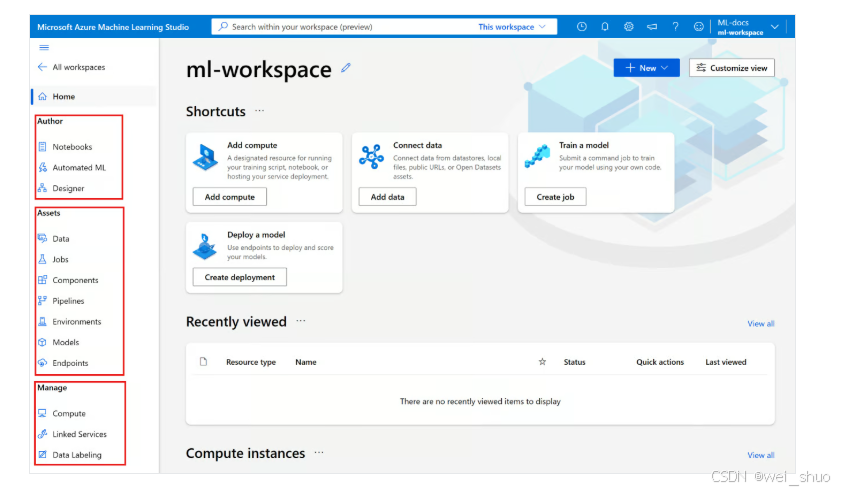Click the Status column header
Image resolution: width=842 pixels, height=492 pixels.
(574, 362)
